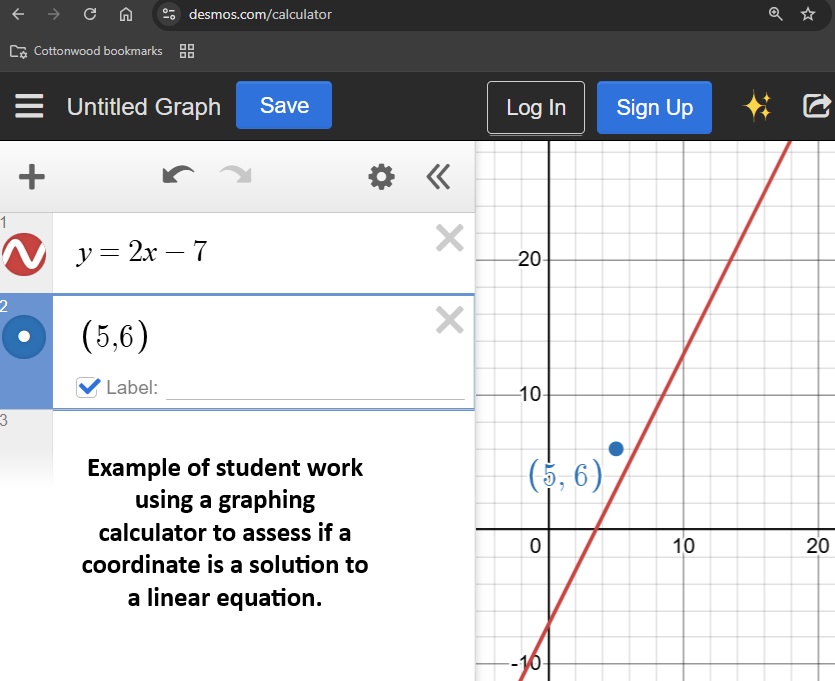Viewport: 835px width, 681px height.
Task: Open the expression list settings gear
Action: click(x=381, y=177)
